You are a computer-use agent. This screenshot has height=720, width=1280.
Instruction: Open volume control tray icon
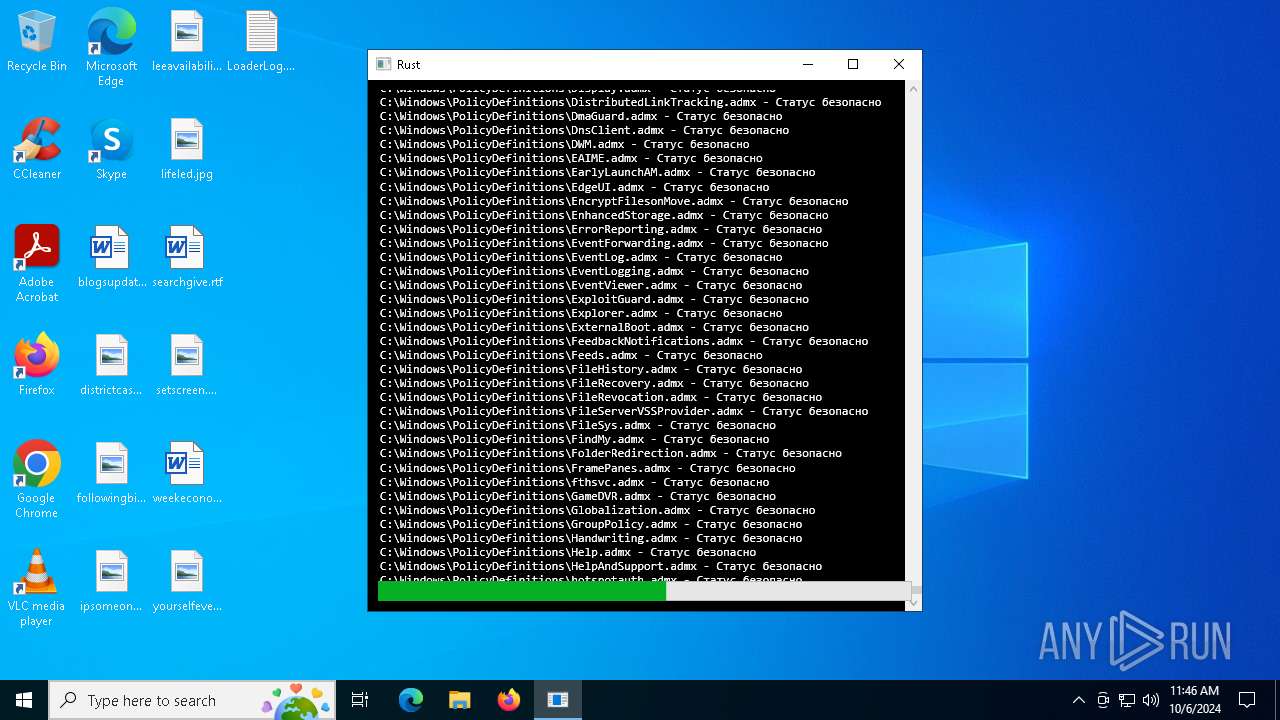tap(1151, 700)
